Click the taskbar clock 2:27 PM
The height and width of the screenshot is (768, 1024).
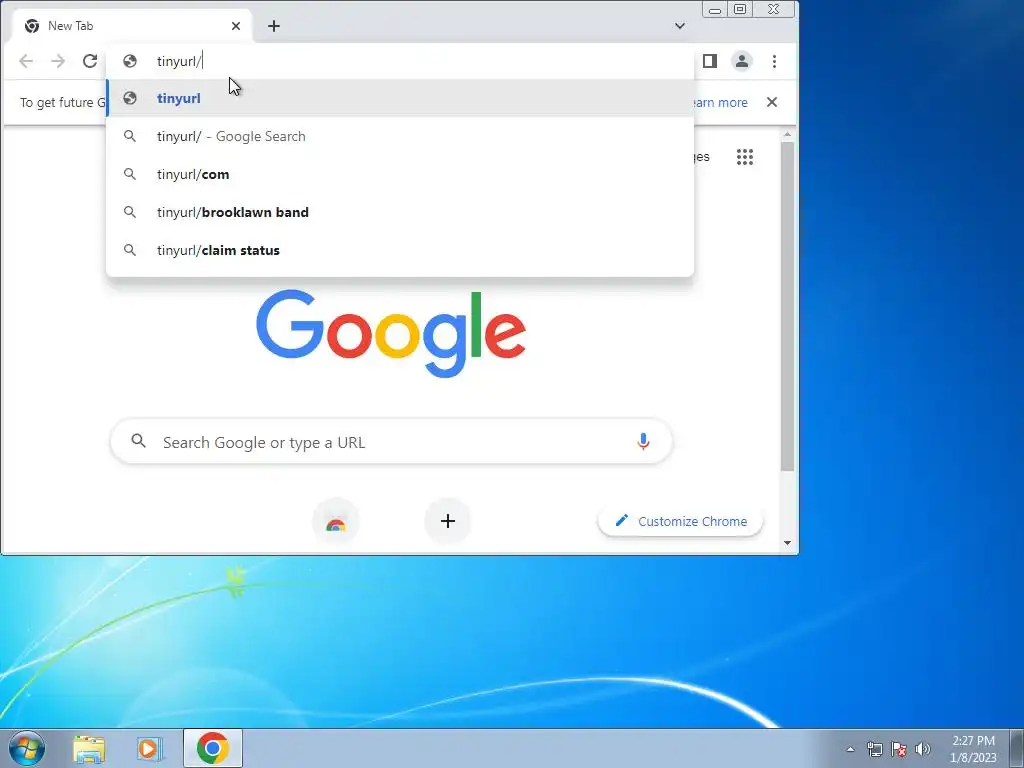pyautogui.click(x=973, y=749)
